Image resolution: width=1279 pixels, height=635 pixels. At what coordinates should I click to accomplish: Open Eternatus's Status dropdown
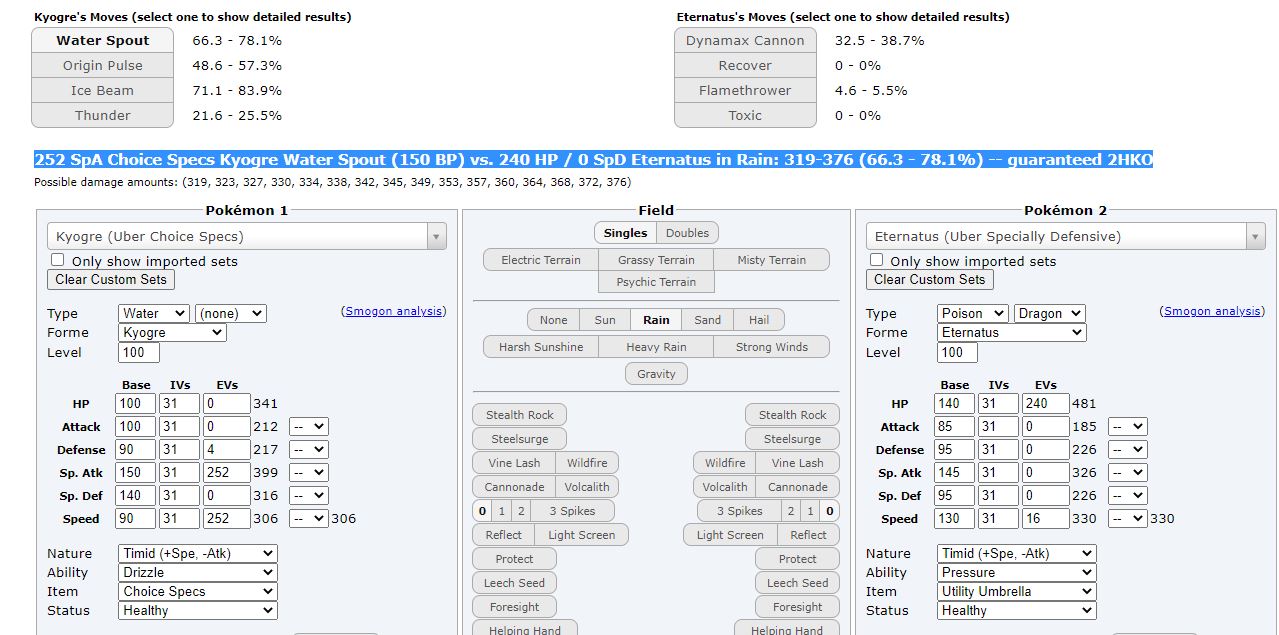pyautogui.click(x=1016, y=610)
